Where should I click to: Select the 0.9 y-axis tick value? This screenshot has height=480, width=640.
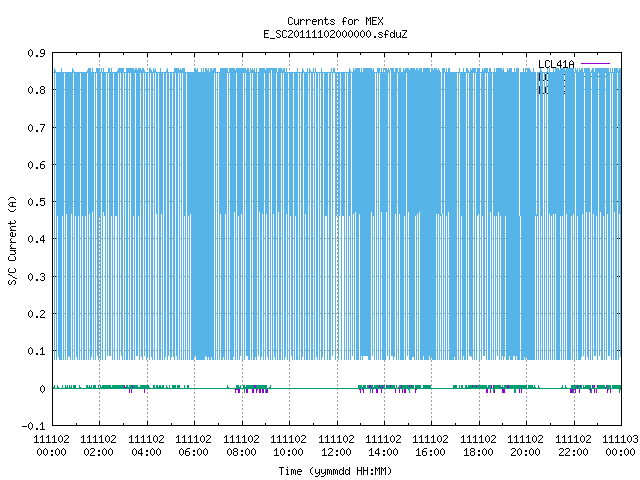36,53
